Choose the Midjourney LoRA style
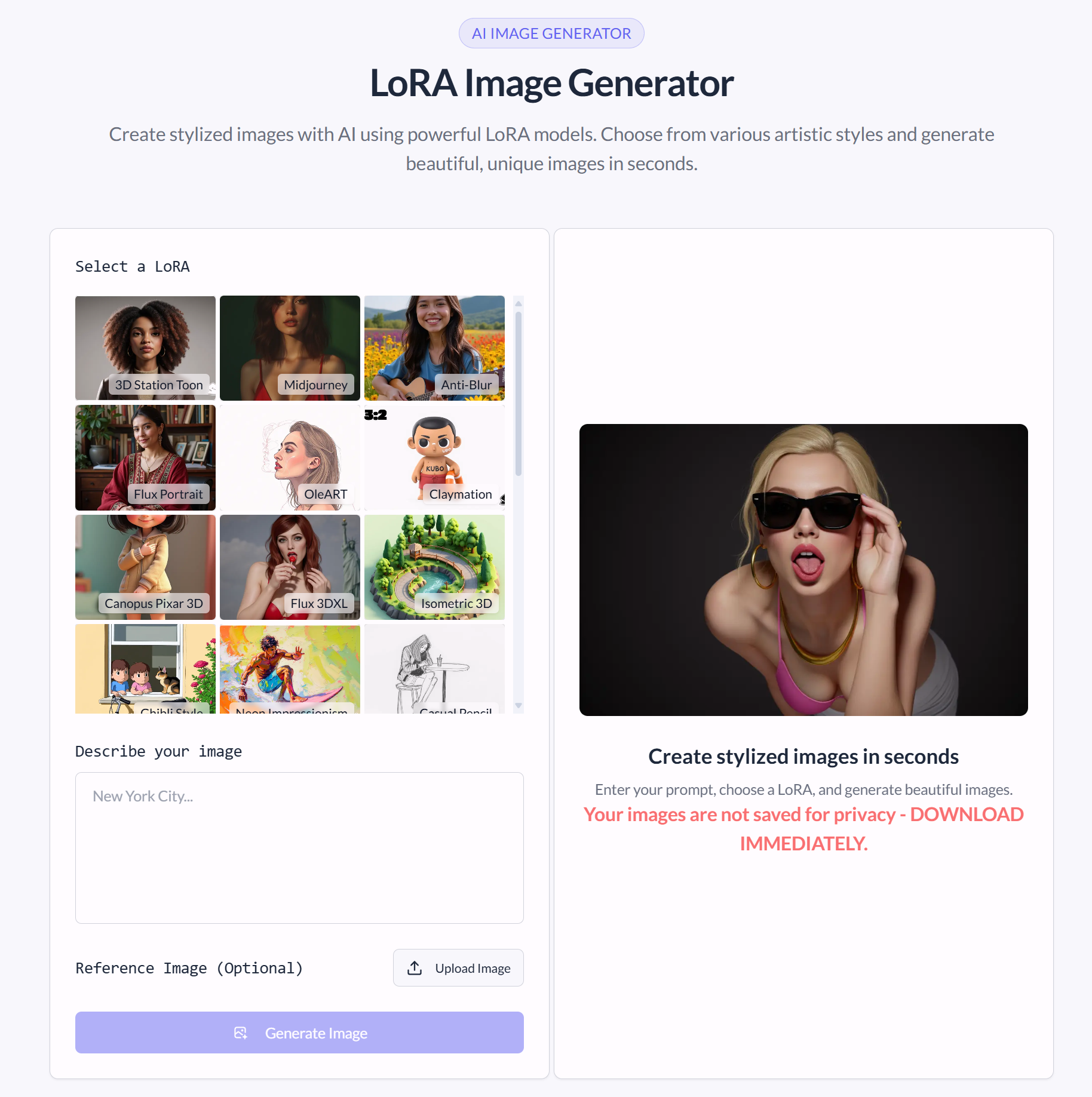 290,348
